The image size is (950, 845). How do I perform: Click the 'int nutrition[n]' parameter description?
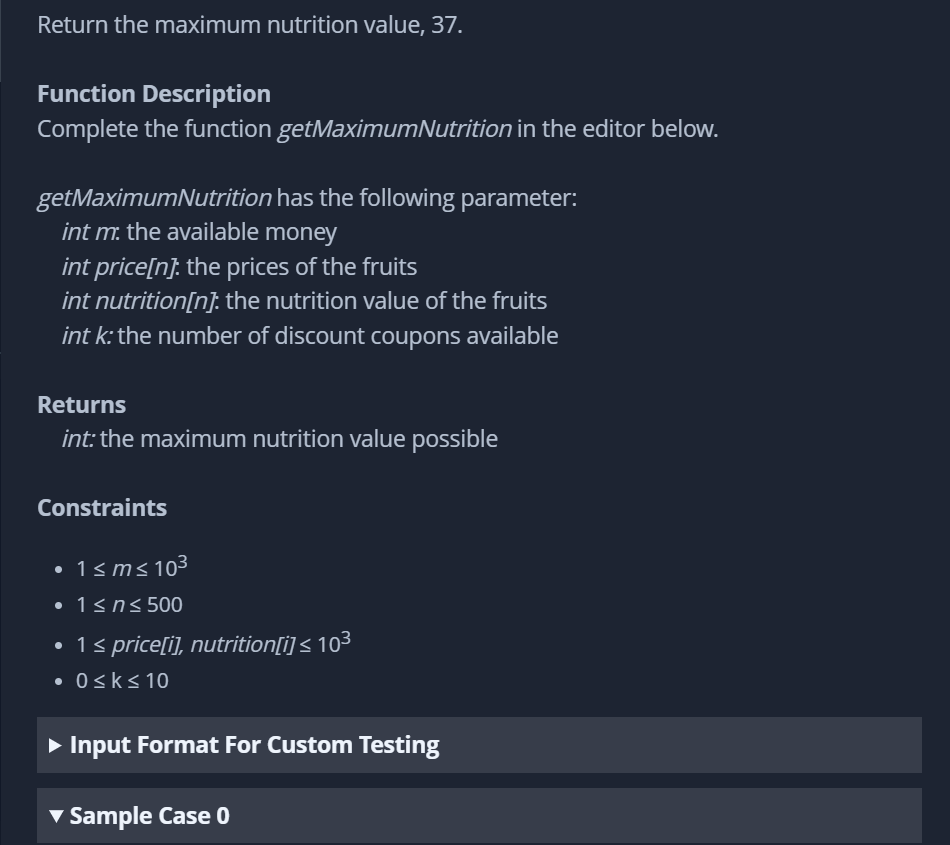tap(304, 301)
